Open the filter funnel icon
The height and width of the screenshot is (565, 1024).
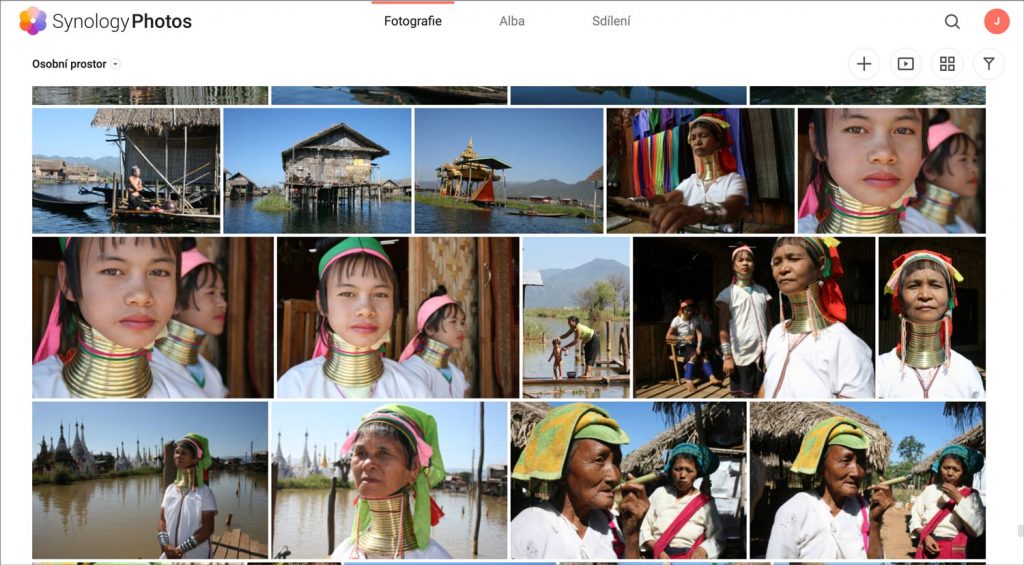point(989,64)
